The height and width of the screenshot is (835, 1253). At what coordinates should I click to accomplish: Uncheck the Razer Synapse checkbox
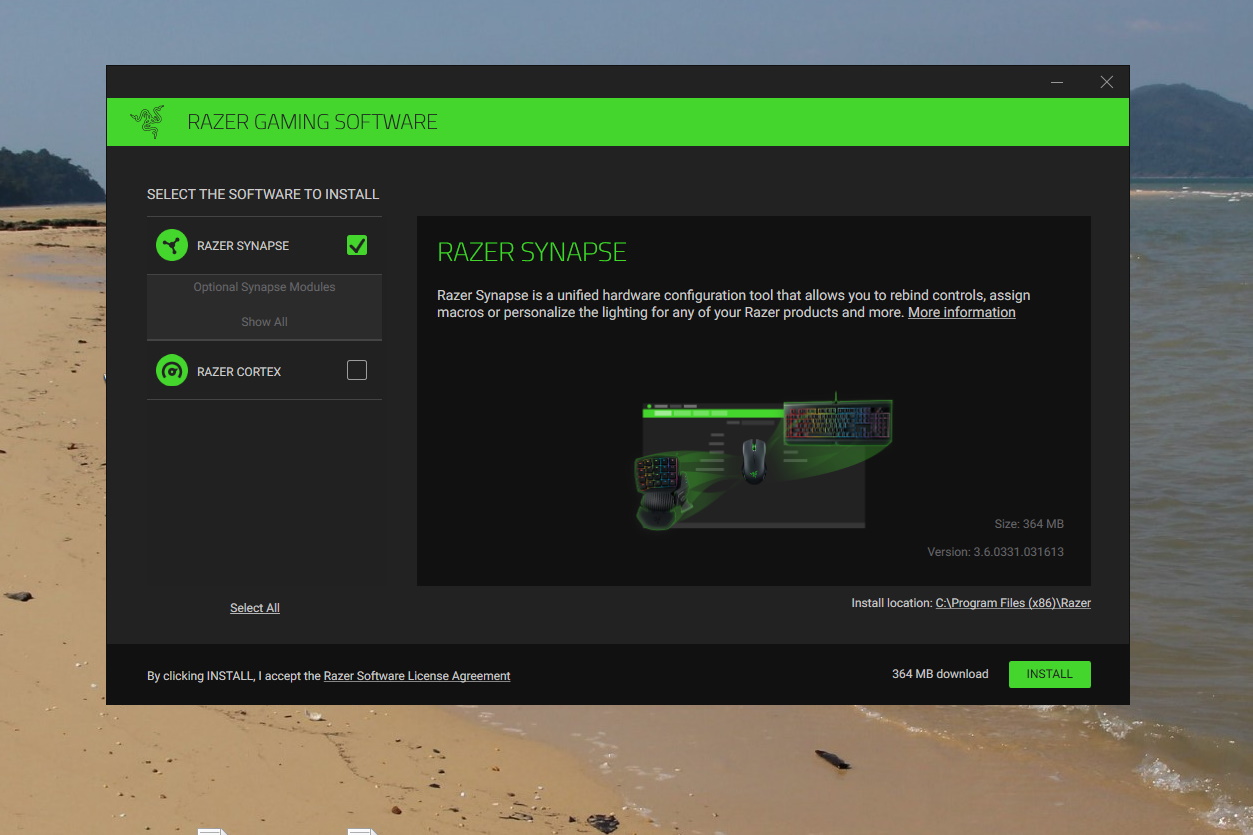coord(357,245)
